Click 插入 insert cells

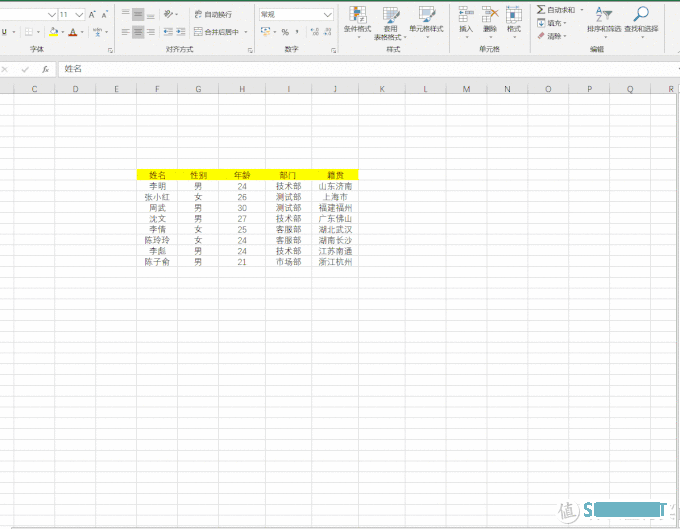(466, 22)
